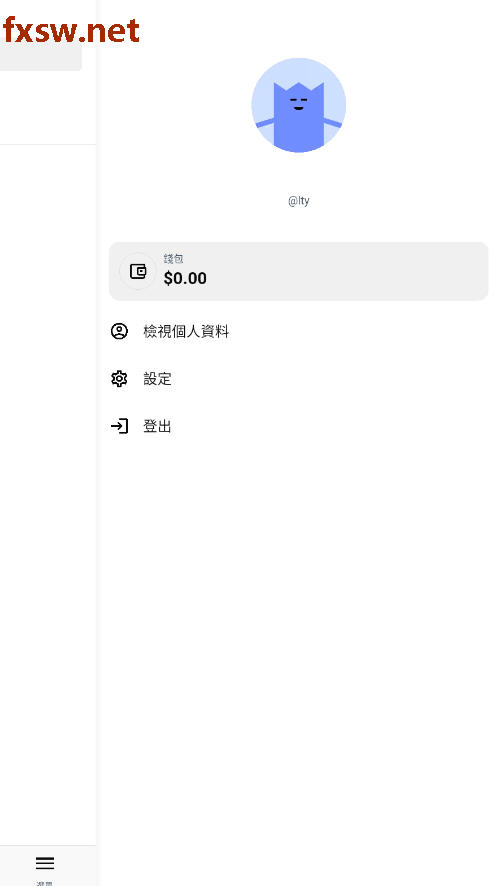Click the horizontal divider line in the left panel
The image size is (499, 886).
47,145
